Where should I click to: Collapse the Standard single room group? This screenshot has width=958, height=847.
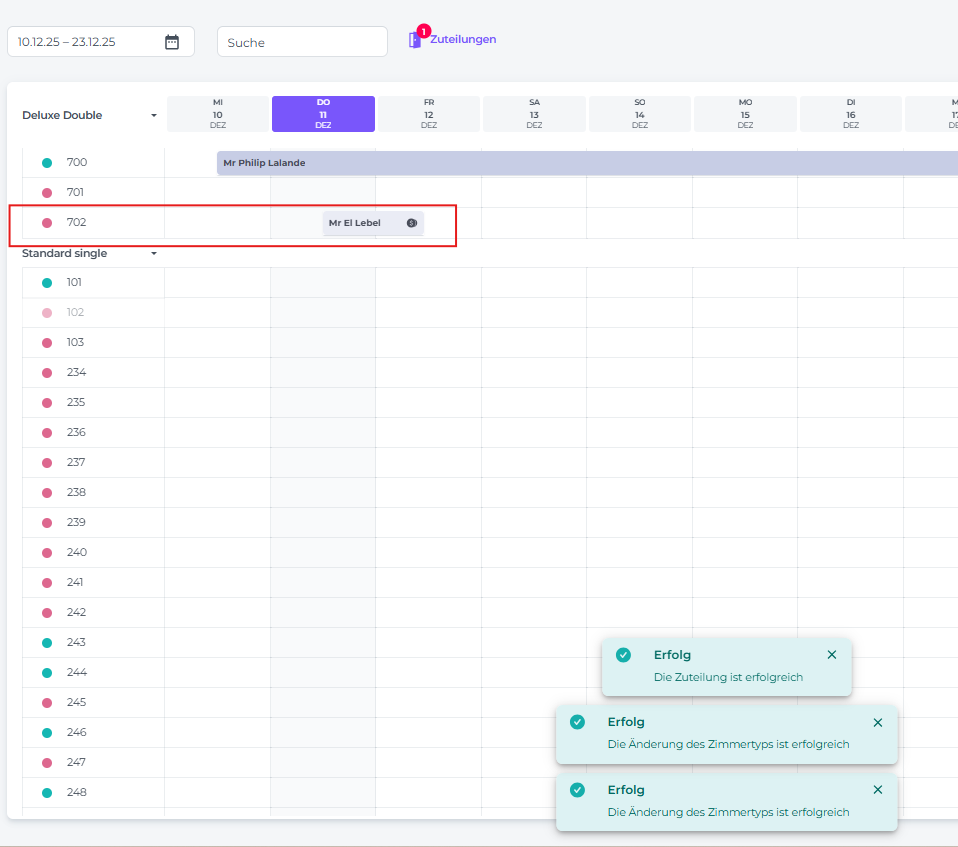[x=154, y=254]
